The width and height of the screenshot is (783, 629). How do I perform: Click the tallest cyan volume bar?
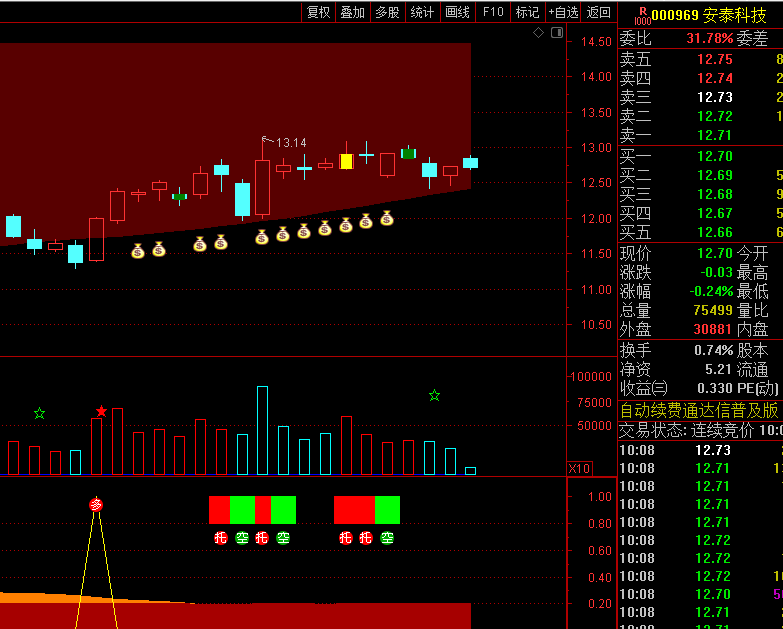(263, 430)
